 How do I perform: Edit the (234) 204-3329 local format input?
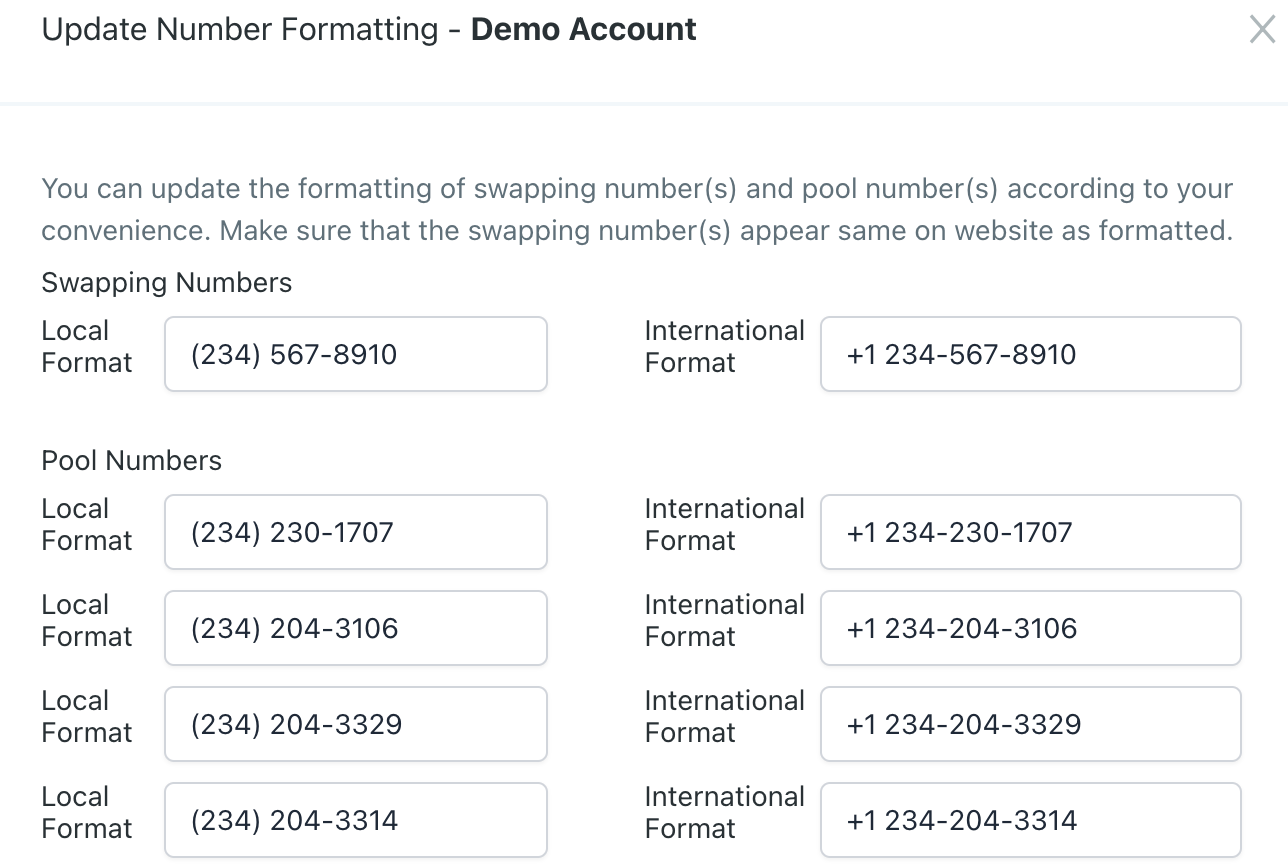355,724
